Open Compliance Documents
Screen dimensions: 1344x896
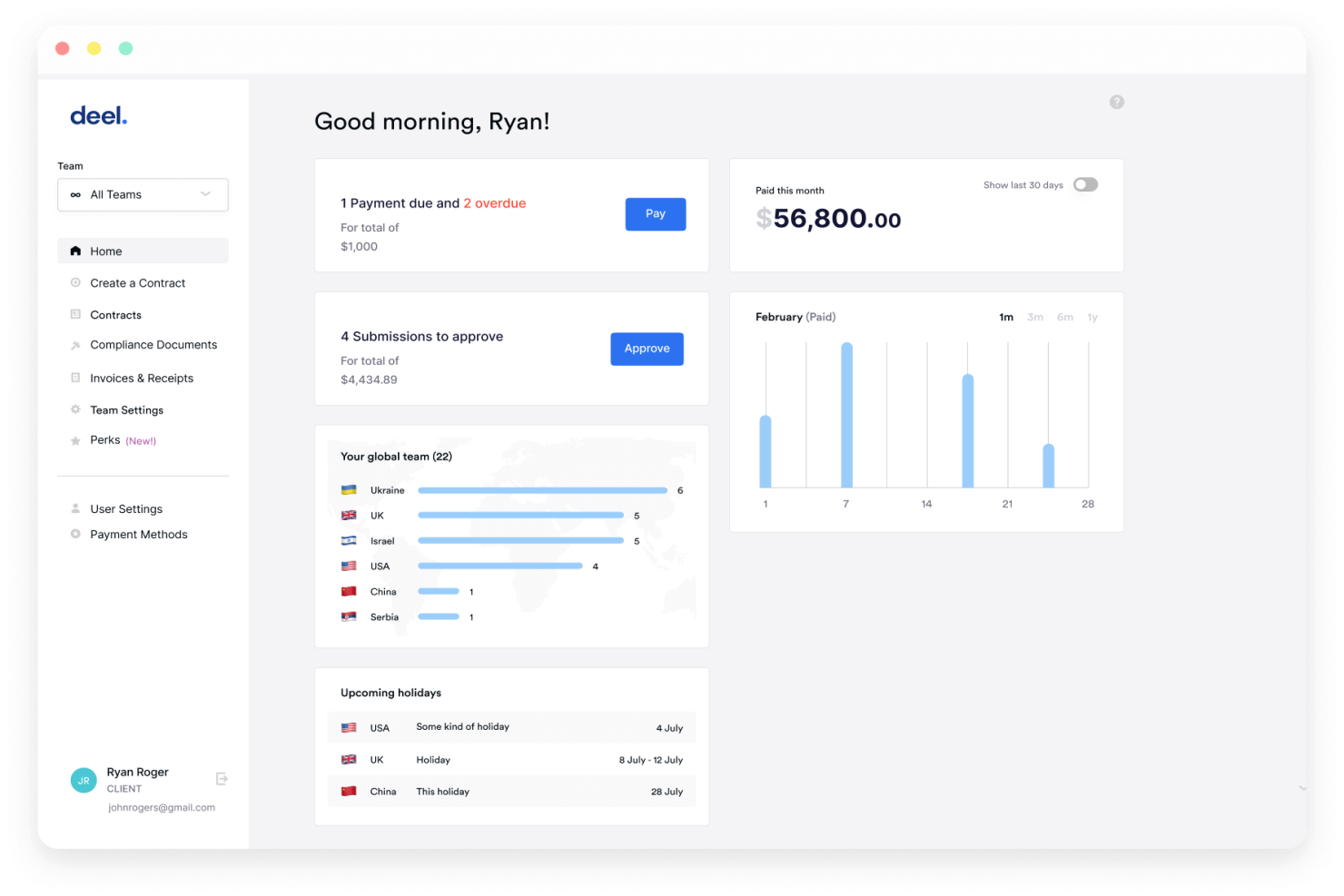point(153,345)
